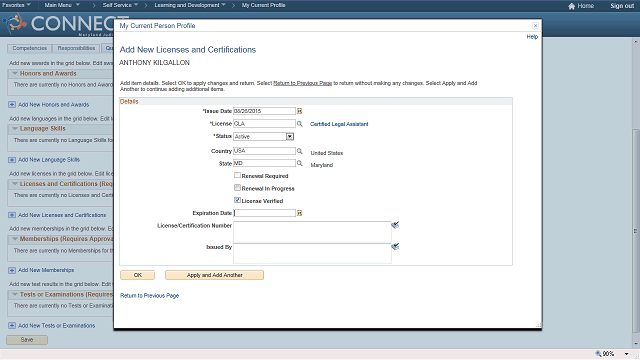This screenshot has width=640, height=360.
Task: Click Certified Legal Assistant link
Action: click(x=339, y=124)
